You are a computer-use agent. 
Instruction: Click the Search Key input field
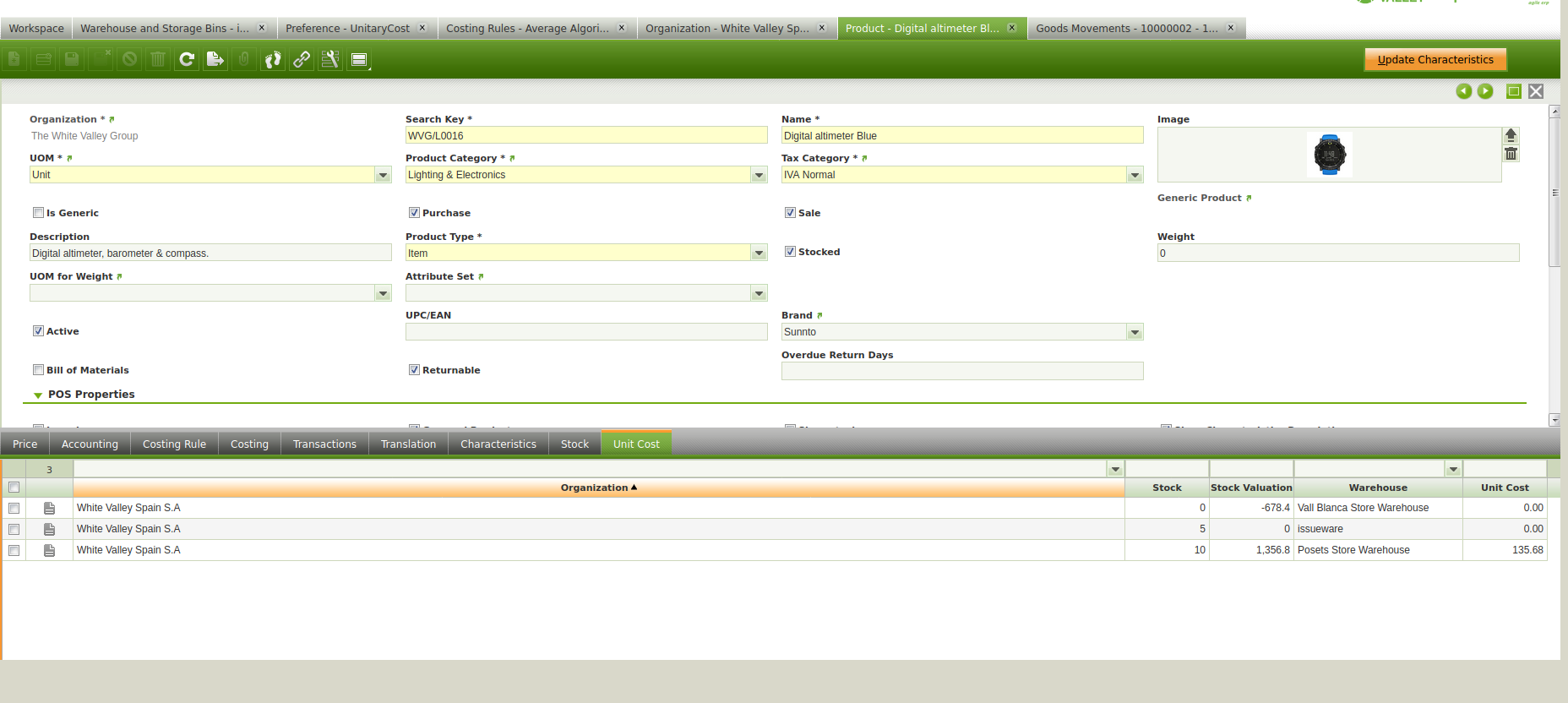(586, 135)
